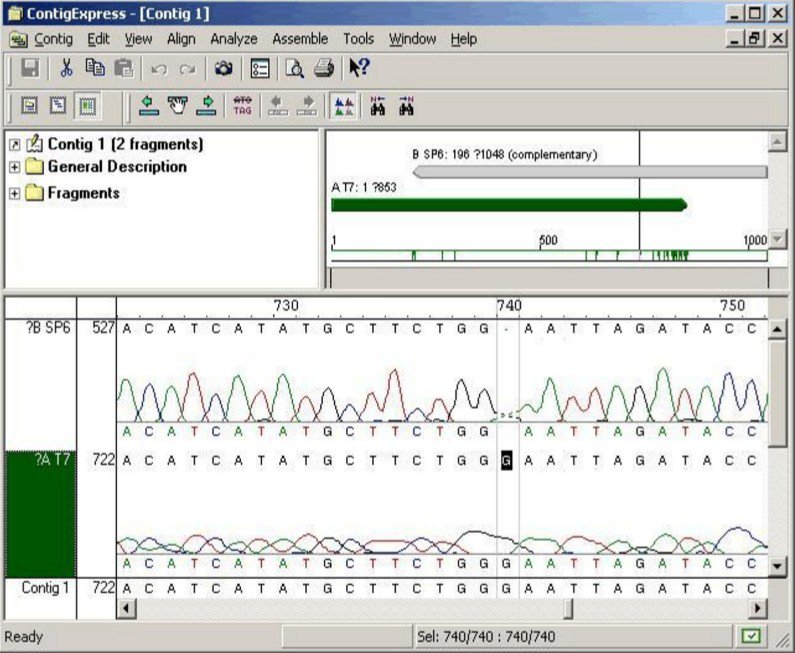
Task: Open the display setup list icon
Action: click(260, 68)
